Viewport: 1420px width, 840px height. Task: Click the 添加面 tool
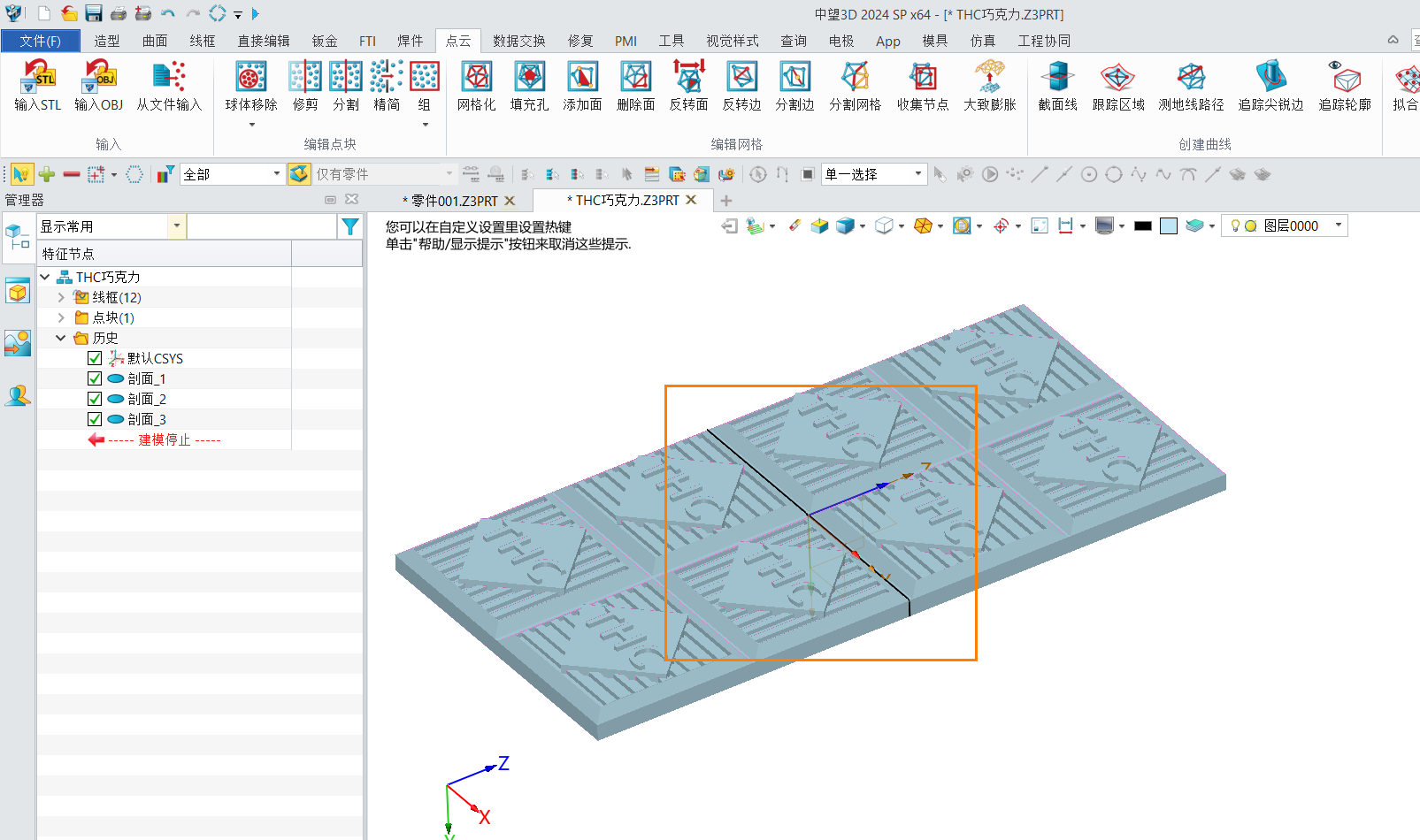pos(583,86)
